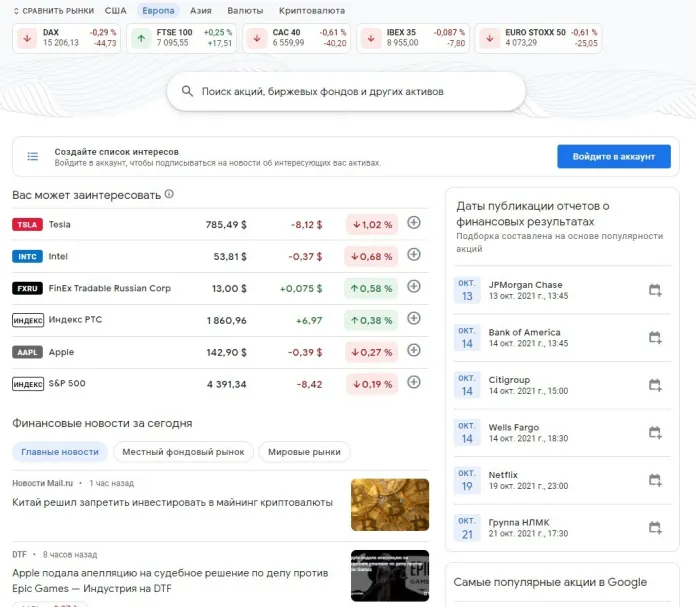Image resolution: width=696 pixels, height=607 pixels.
Task: Click Bank of America earnings entry
Action: tap(562, 337)
